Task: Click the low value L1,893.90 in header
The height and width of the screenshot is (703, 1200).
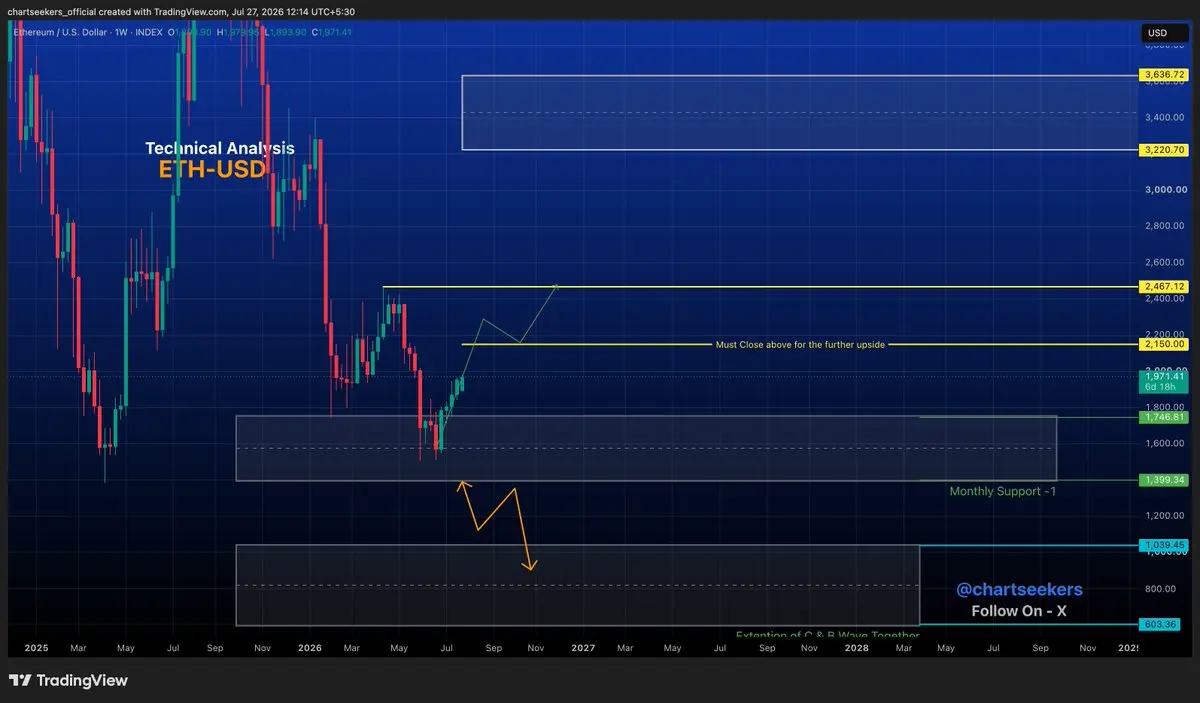Action: 287,32
